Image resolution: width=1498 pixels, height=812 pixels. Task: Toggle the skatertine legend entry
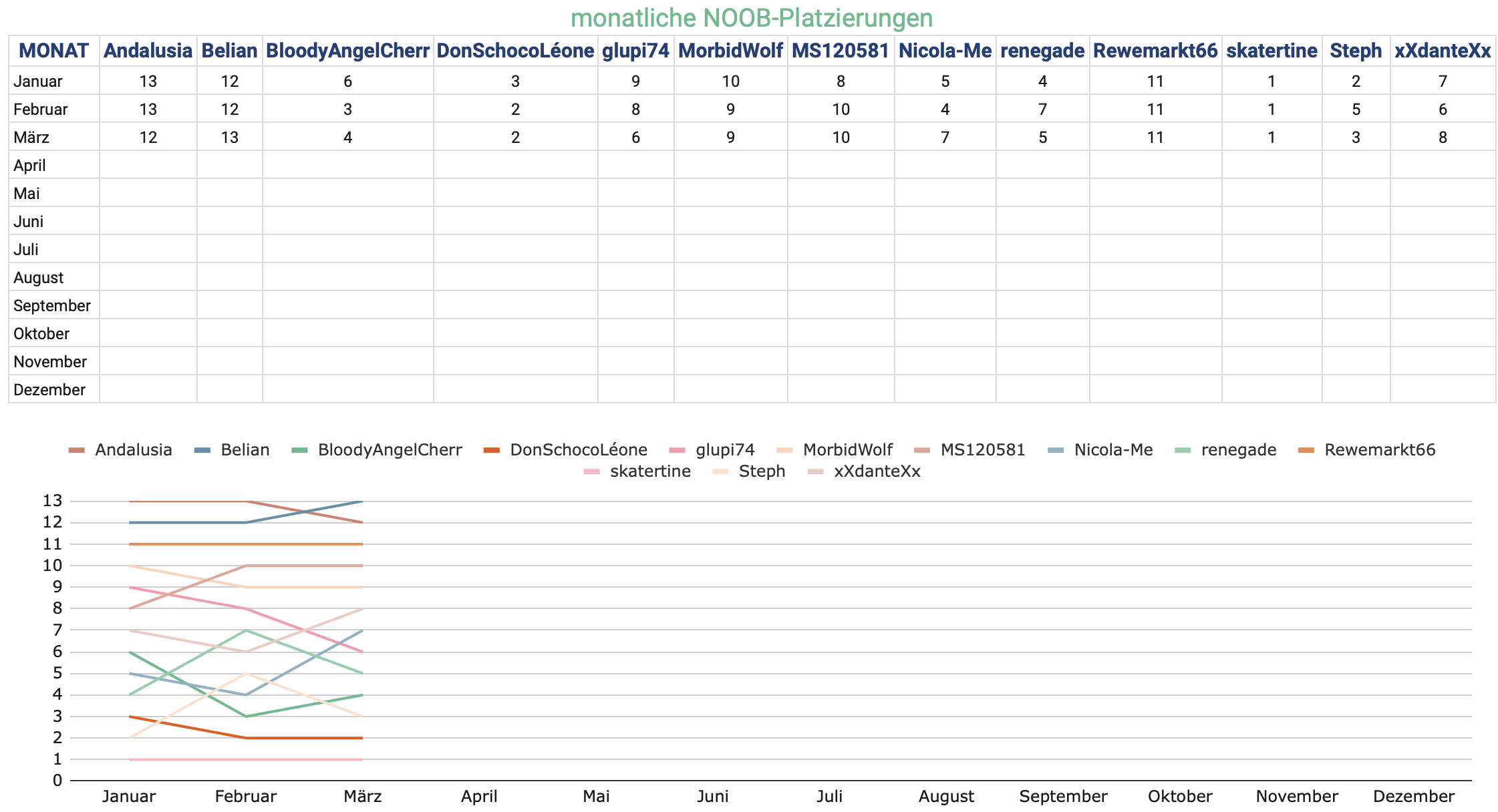637,471
